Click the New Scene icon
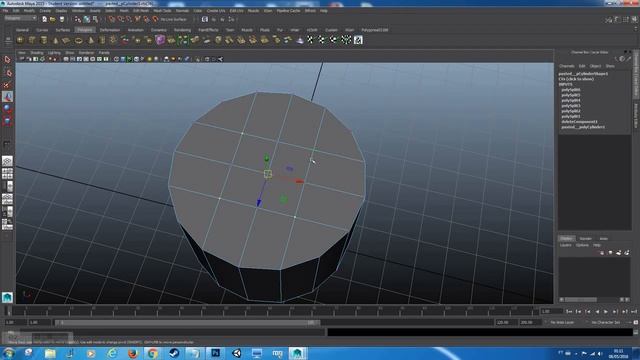This screenshot has width=640, height=360. [x=44, y=19]
